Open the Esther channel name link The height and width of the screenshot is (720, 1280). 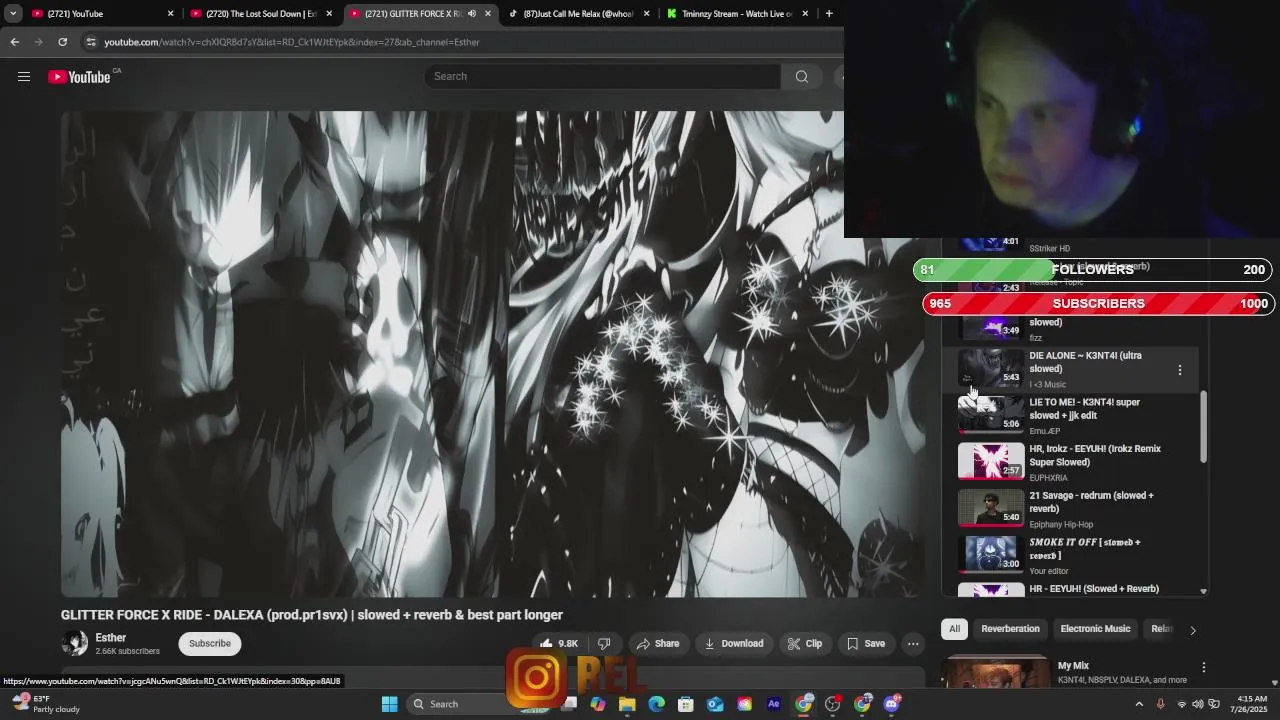pos(111,637)
